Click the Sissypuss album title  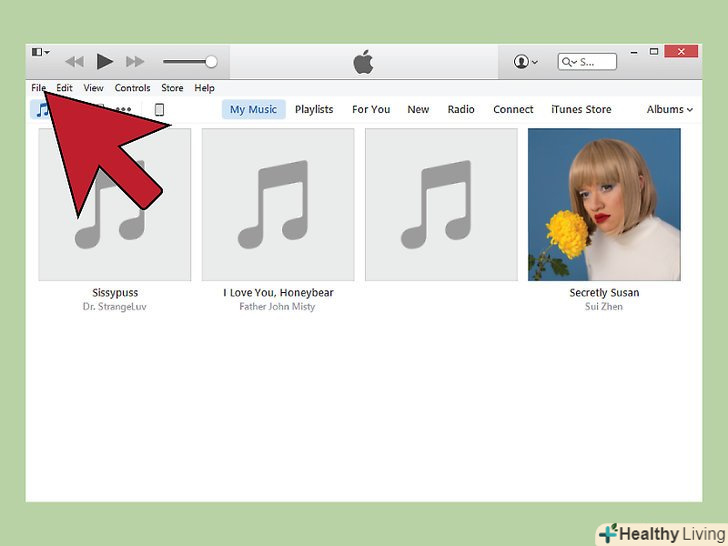coord(115,293)
